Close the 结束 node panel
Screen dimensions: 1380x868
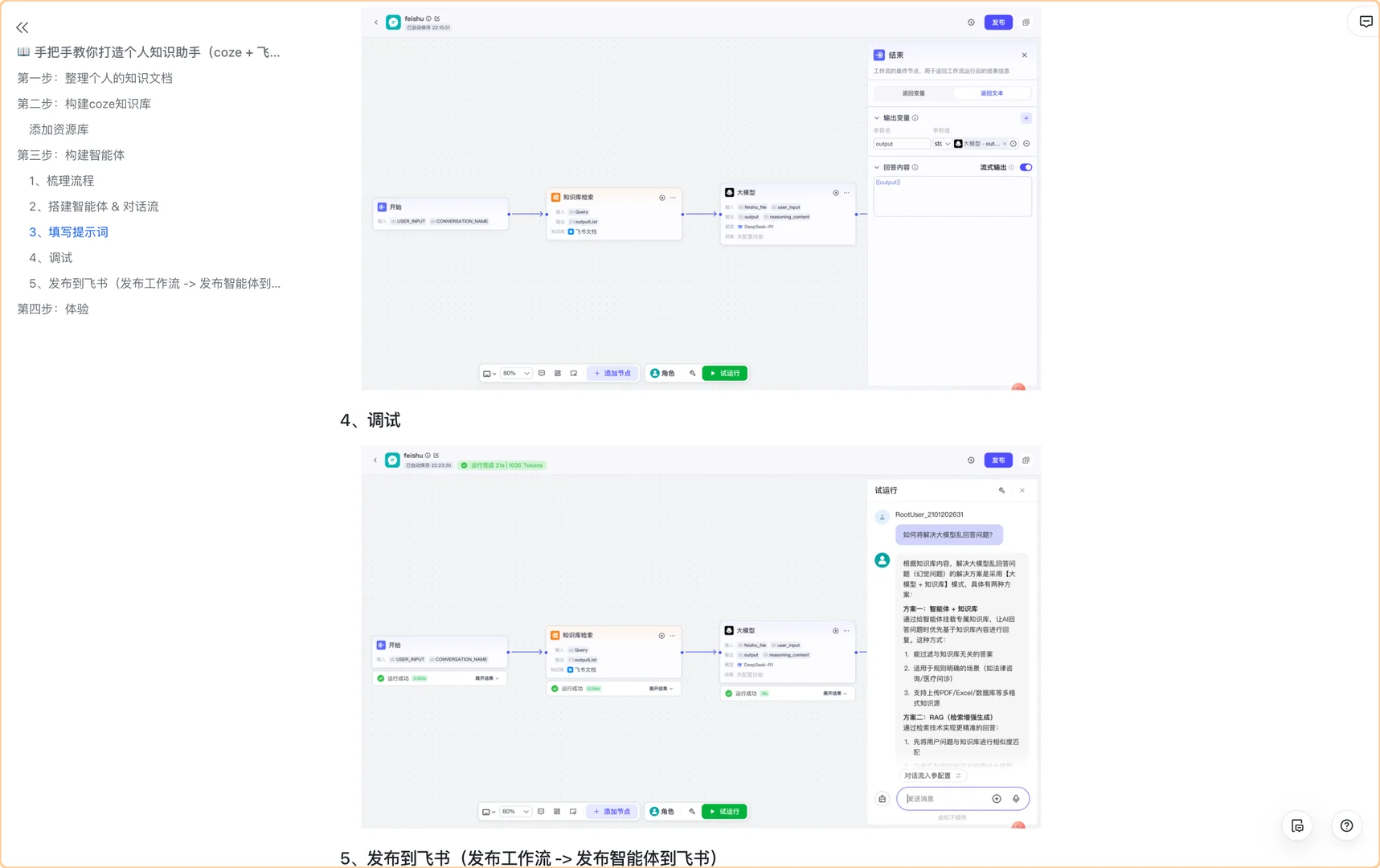point(1025,55)
